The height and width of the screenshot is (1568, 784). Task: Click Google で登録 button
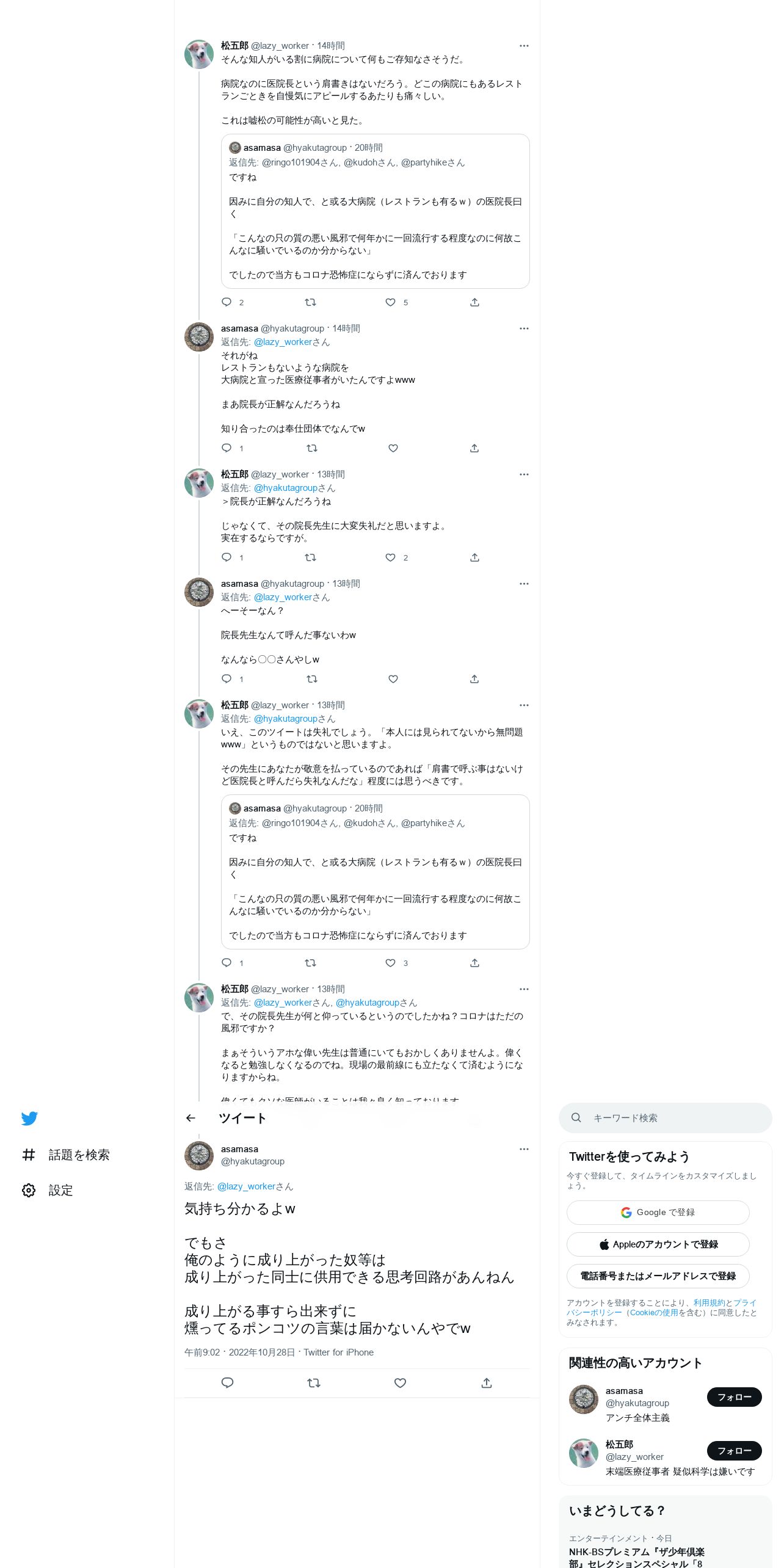coord(658,1213)
